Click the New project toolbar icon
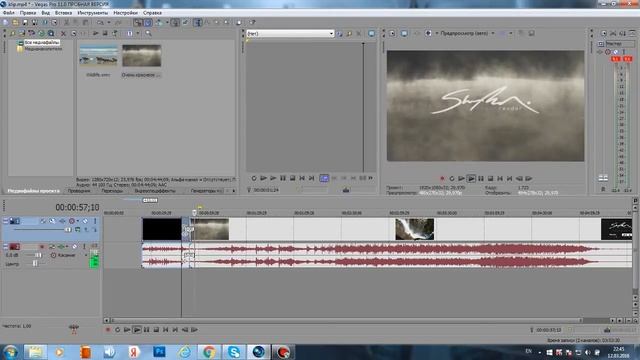 coord(6,22)
